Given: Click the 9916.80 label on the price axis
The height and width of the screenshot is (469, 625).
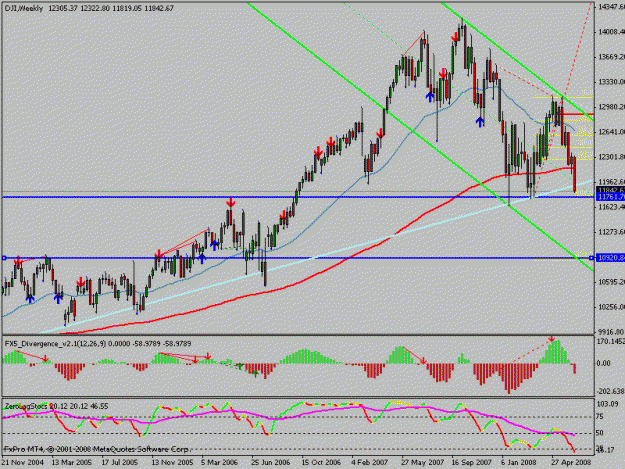Looking at the screenshot, I should (611, 332).
